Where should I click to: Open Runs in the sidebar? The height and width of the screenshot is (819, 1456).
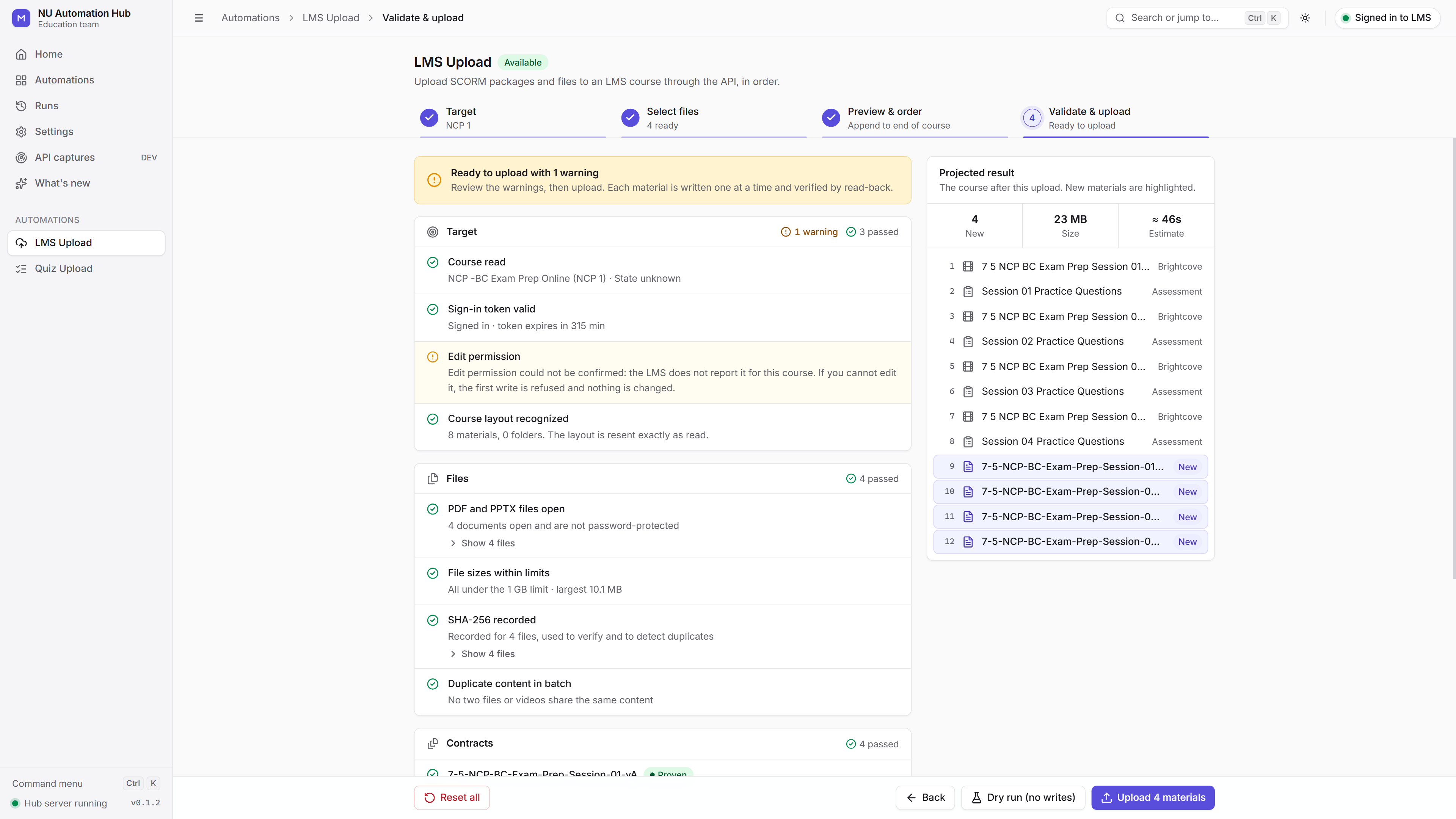pyautogui.click(x=86, y=106)
